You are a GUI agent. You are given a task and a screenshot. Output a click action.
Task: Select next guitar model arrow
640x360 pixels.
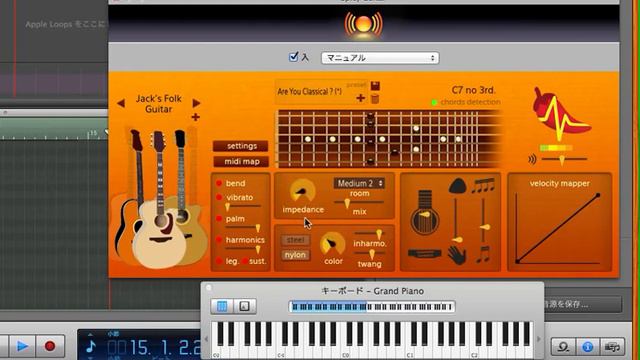coord(196,103)
